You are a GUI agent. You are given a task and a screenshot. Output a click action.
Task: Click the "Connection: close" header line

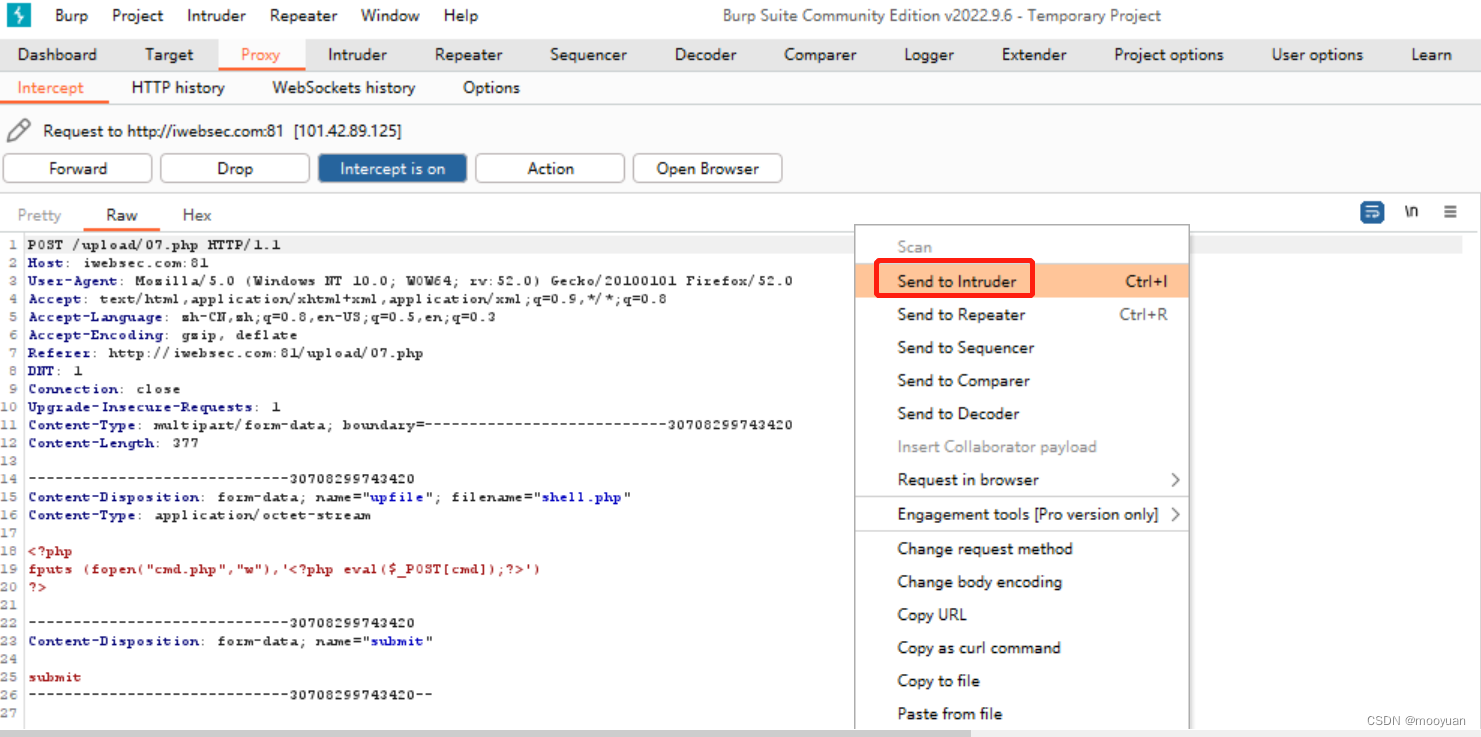coord(104,389)
